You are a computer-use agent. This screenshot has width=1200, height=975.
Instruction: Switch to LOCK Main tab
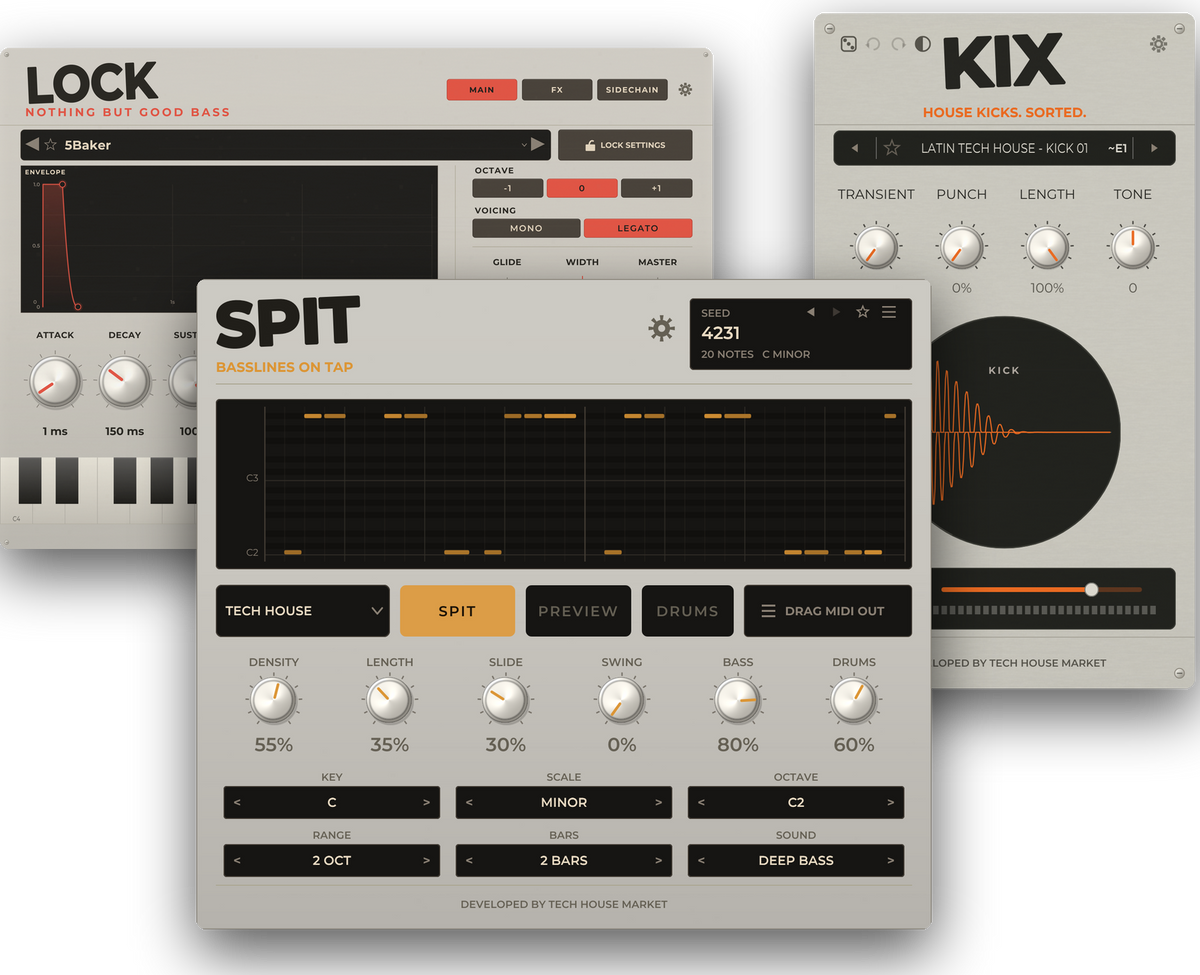tap(482, 89)
